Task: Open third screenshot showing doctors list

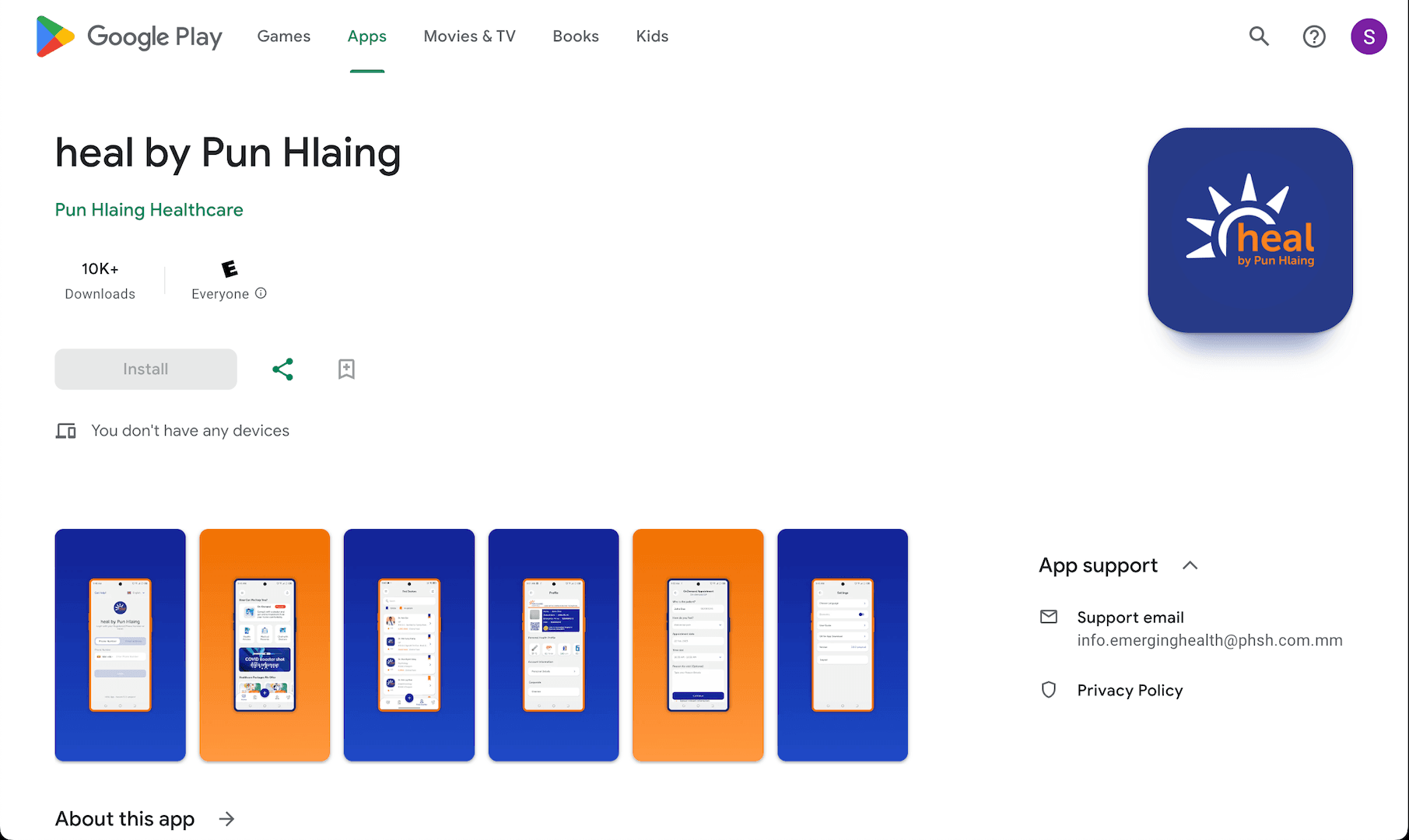Action: pyautogui.click(x=409, y=645)
